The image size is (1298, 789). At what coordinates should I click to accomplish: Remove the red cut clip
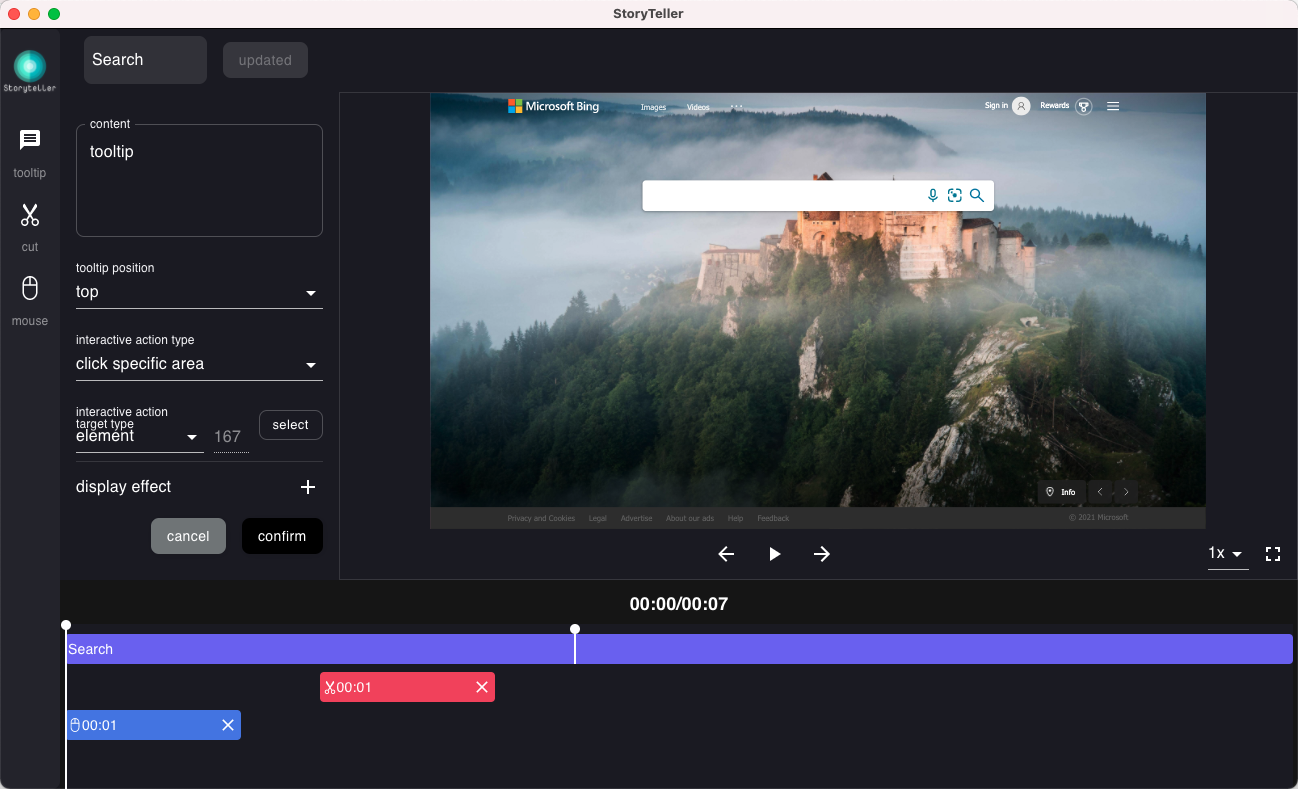tap(482, 687)
